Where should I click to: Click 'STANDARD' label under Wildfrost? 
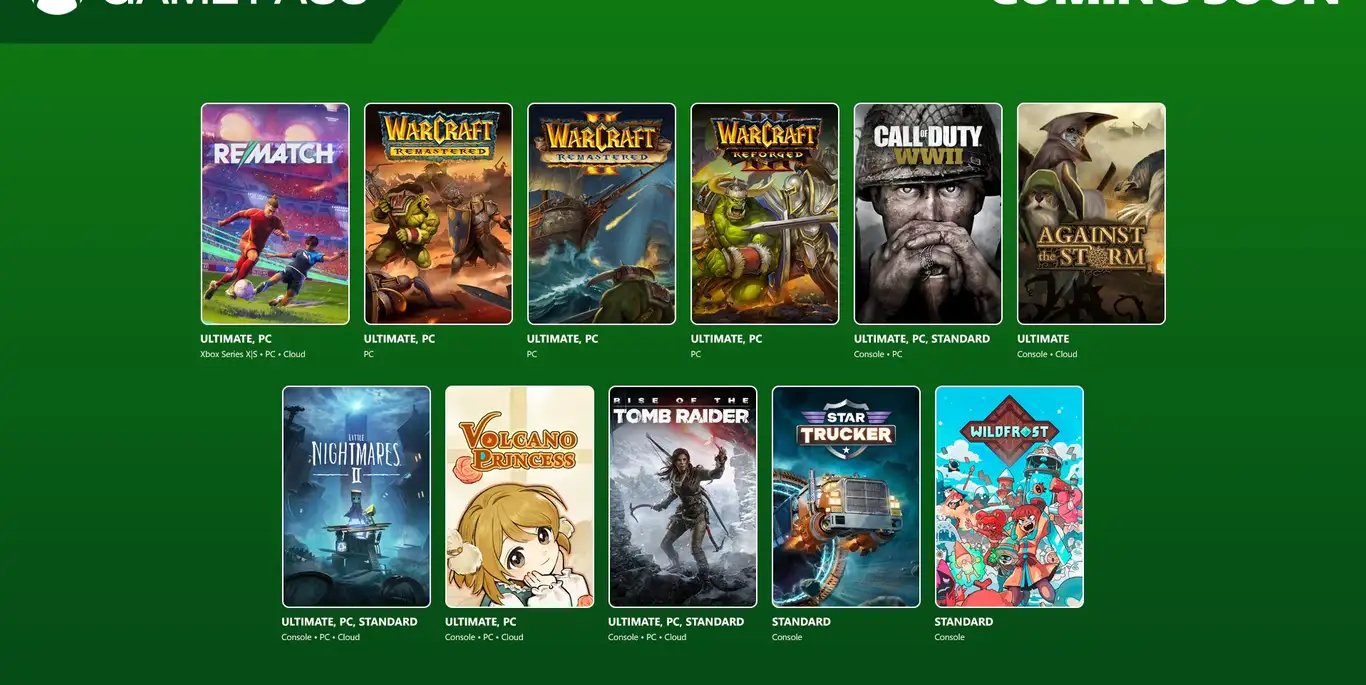pyautogui.click(x=964, y=622)
